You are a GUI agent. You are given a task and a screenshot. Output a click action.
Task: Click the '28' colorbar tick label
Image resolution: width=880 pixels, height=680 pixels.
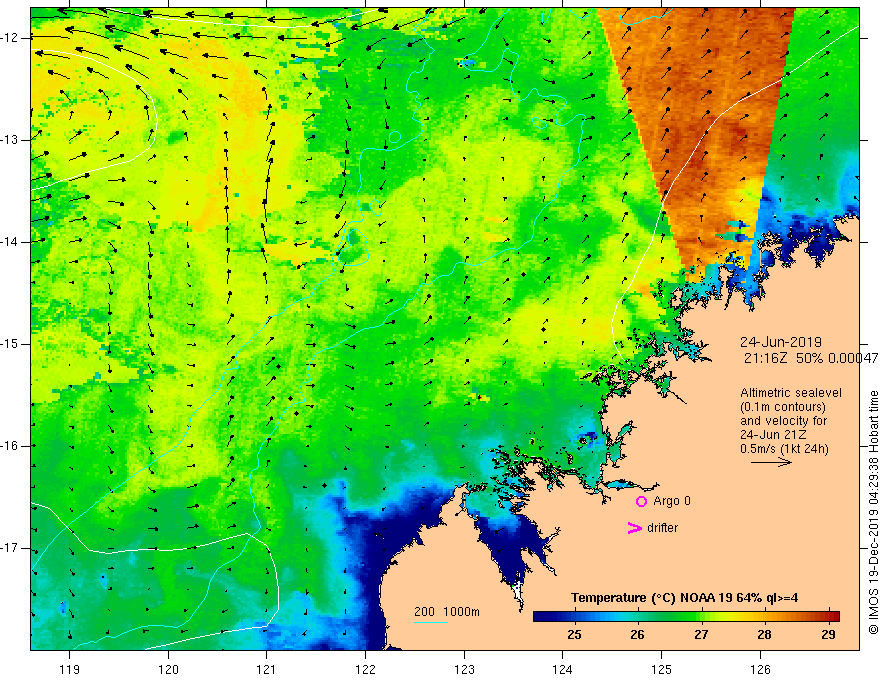(764, 635)
